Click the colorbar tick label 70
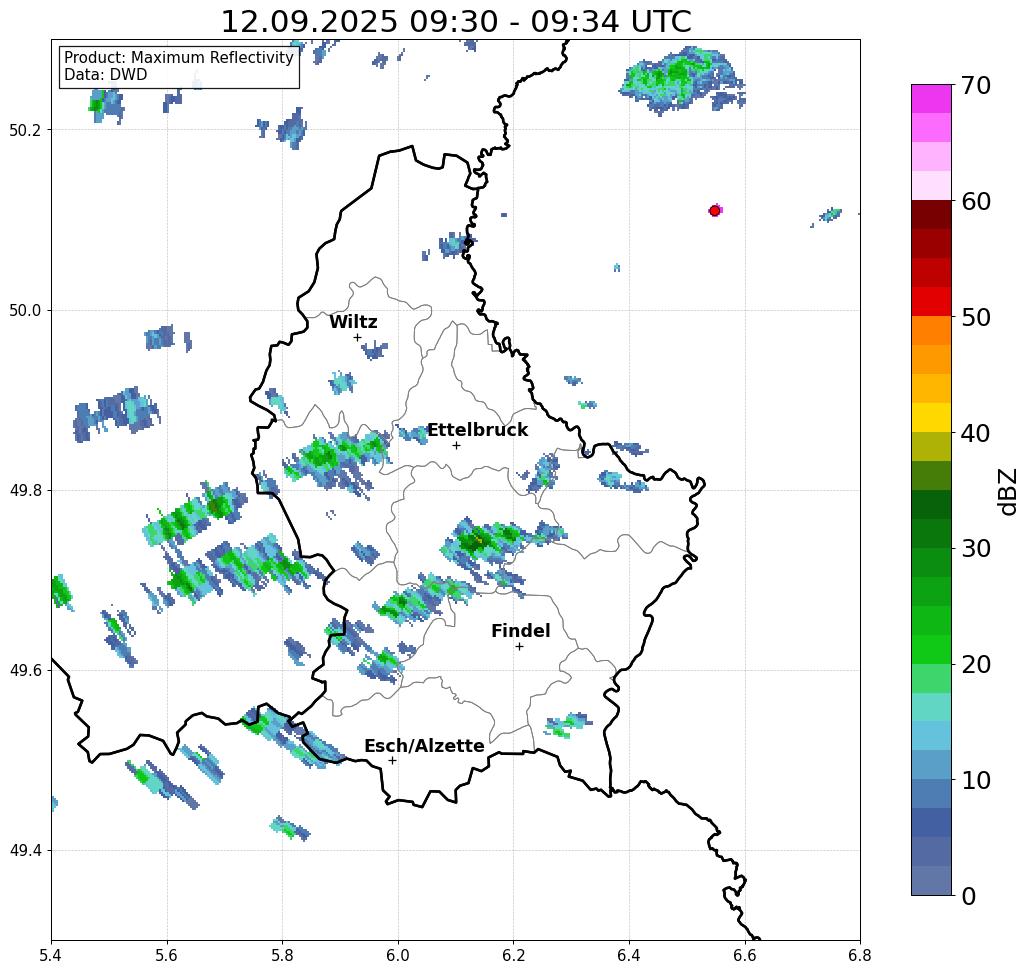 click(975, 85)
